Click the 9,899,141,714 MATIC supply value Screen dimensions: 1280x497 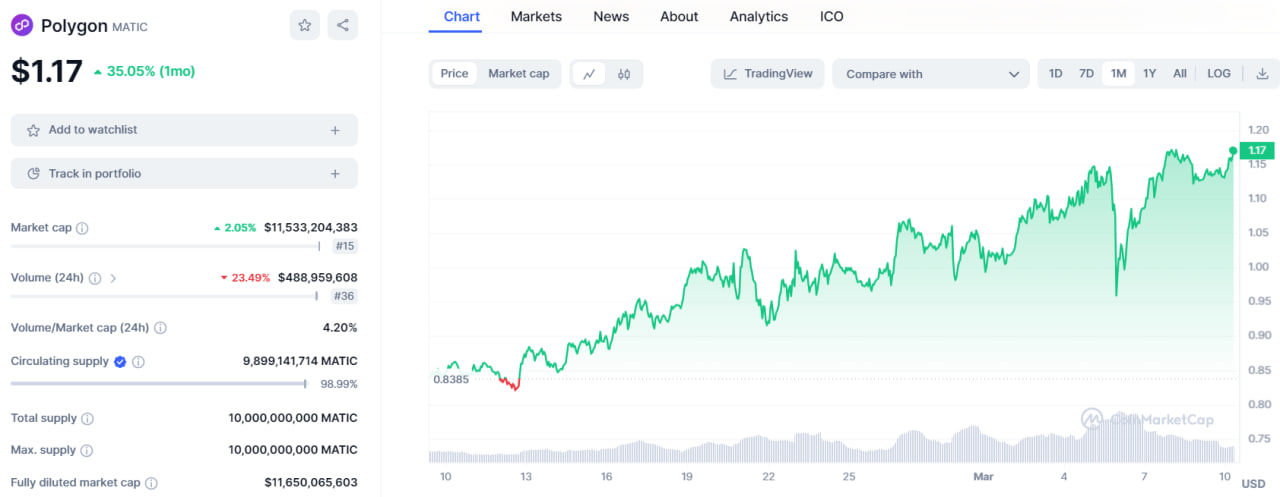click(300, 361)
